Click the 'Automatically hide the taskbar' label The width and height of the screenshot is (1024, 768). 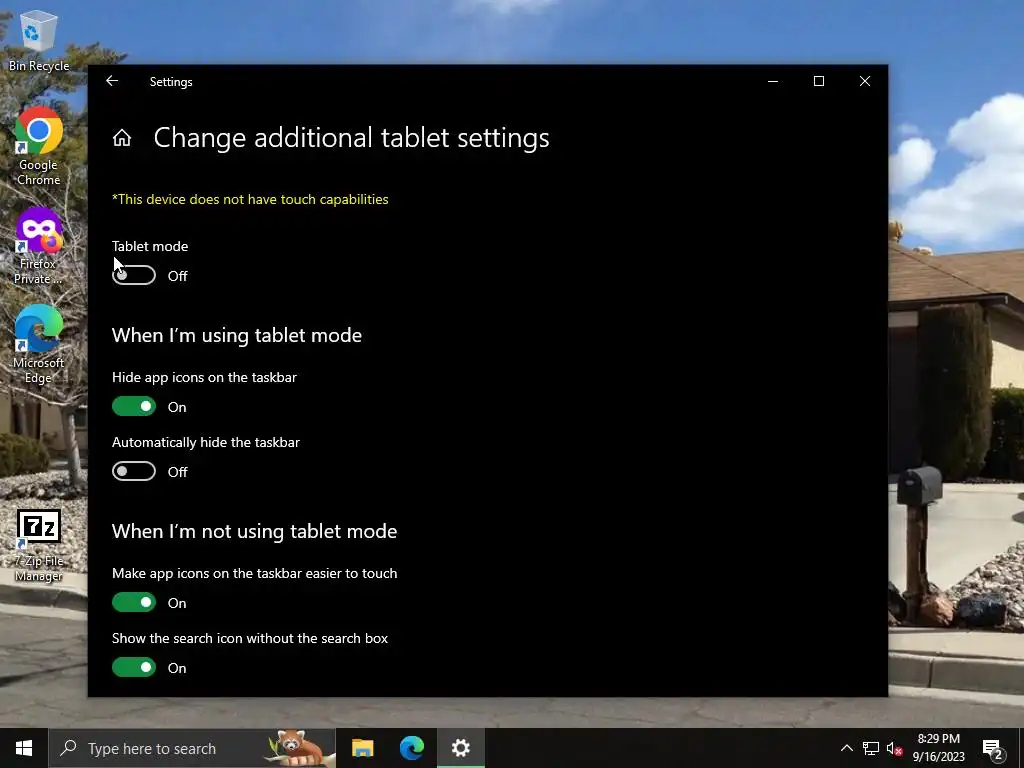[206, 442]
